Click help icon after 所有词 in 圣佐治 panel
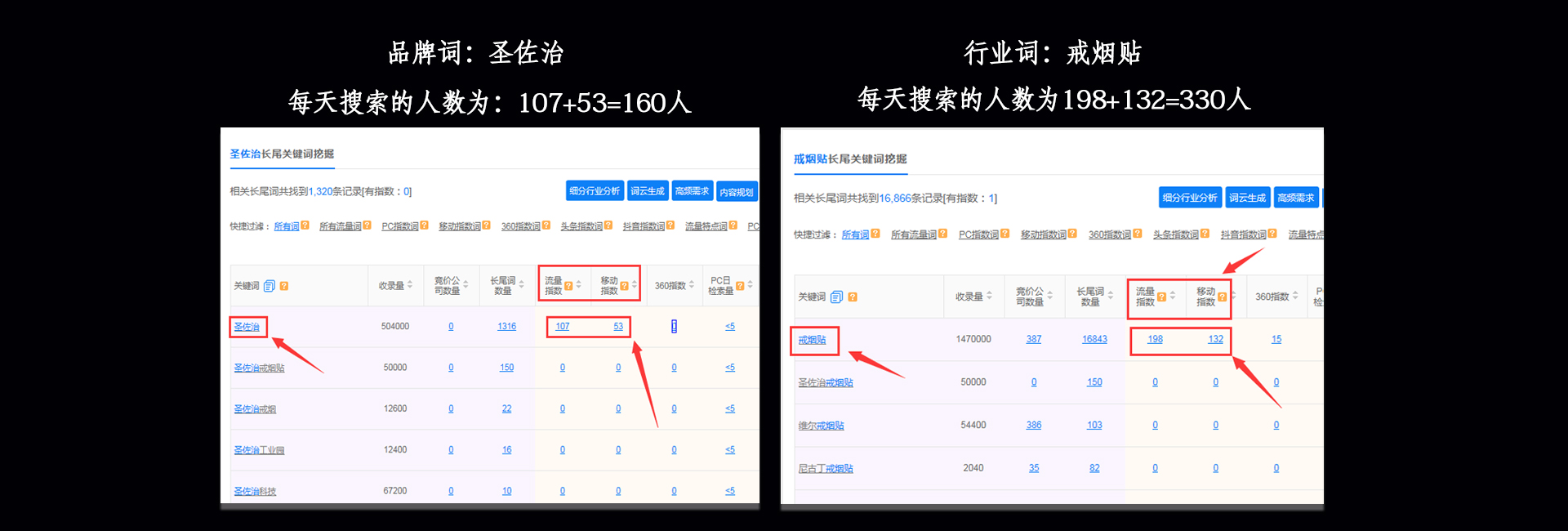Image resolution: width=1568 pixels, height=531 pixels. [305, 225]
